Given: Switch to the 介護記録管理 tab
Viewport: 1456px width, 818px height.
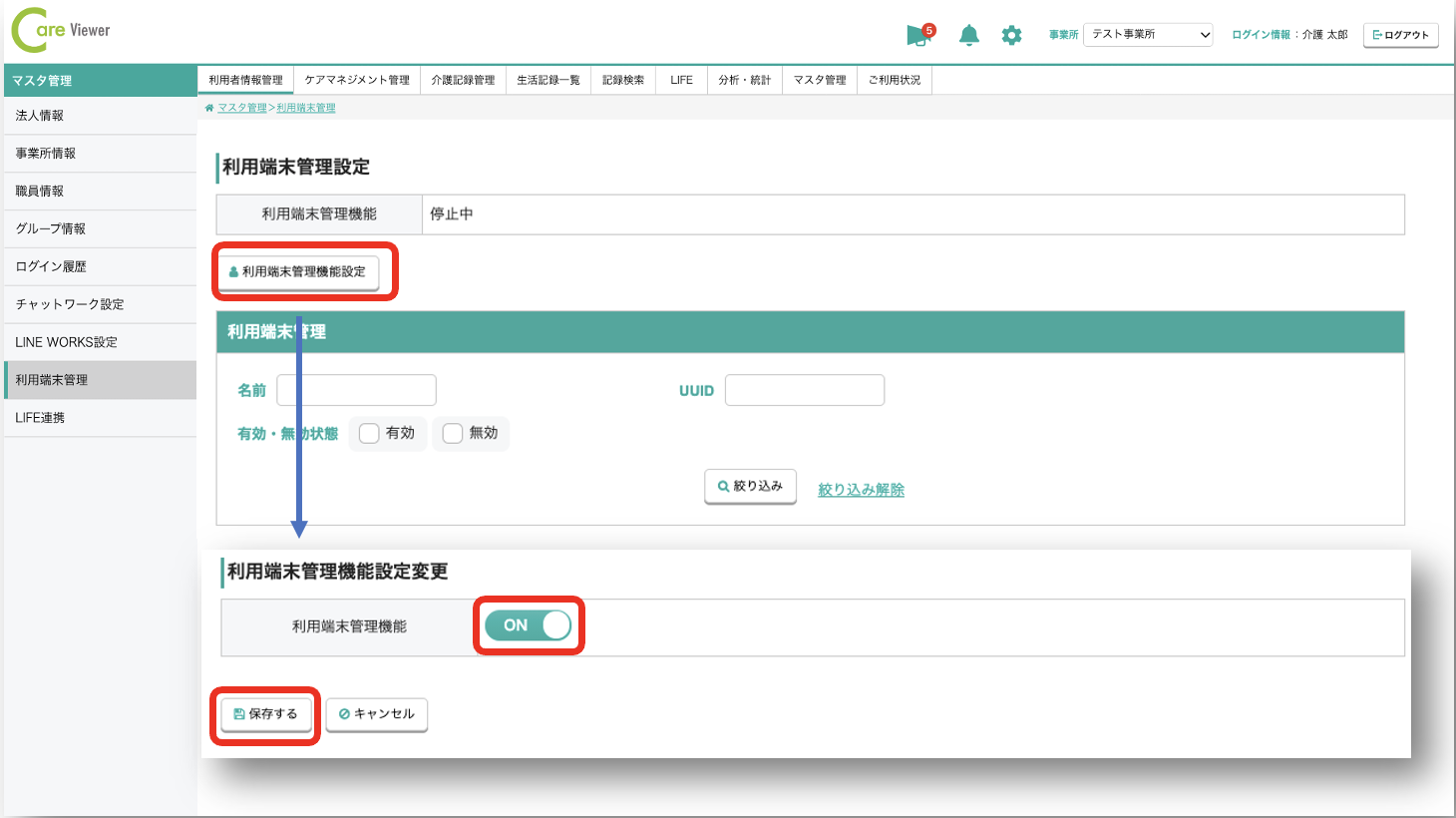Looking at the screenshot, I should [x=463, y=80].
